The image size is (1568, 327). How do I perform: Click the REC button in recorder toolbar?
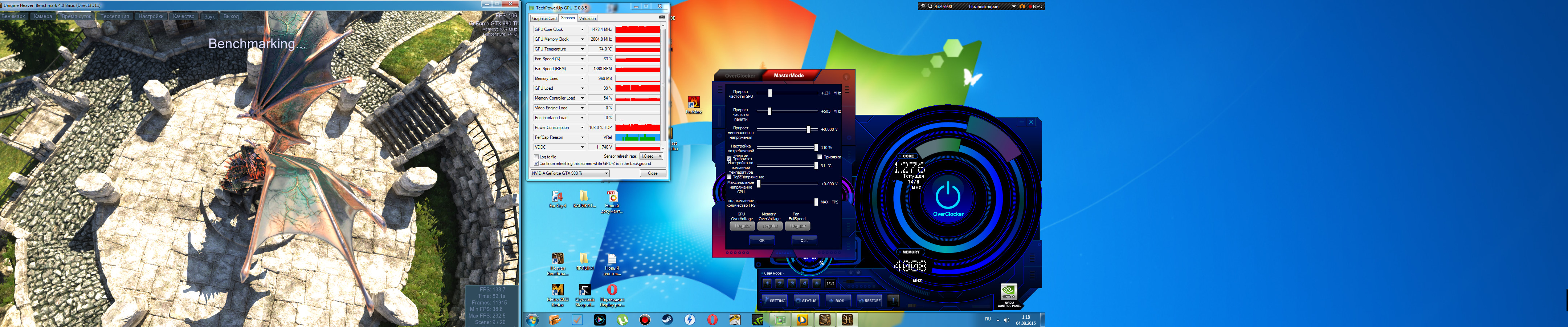pos(1036,6)
